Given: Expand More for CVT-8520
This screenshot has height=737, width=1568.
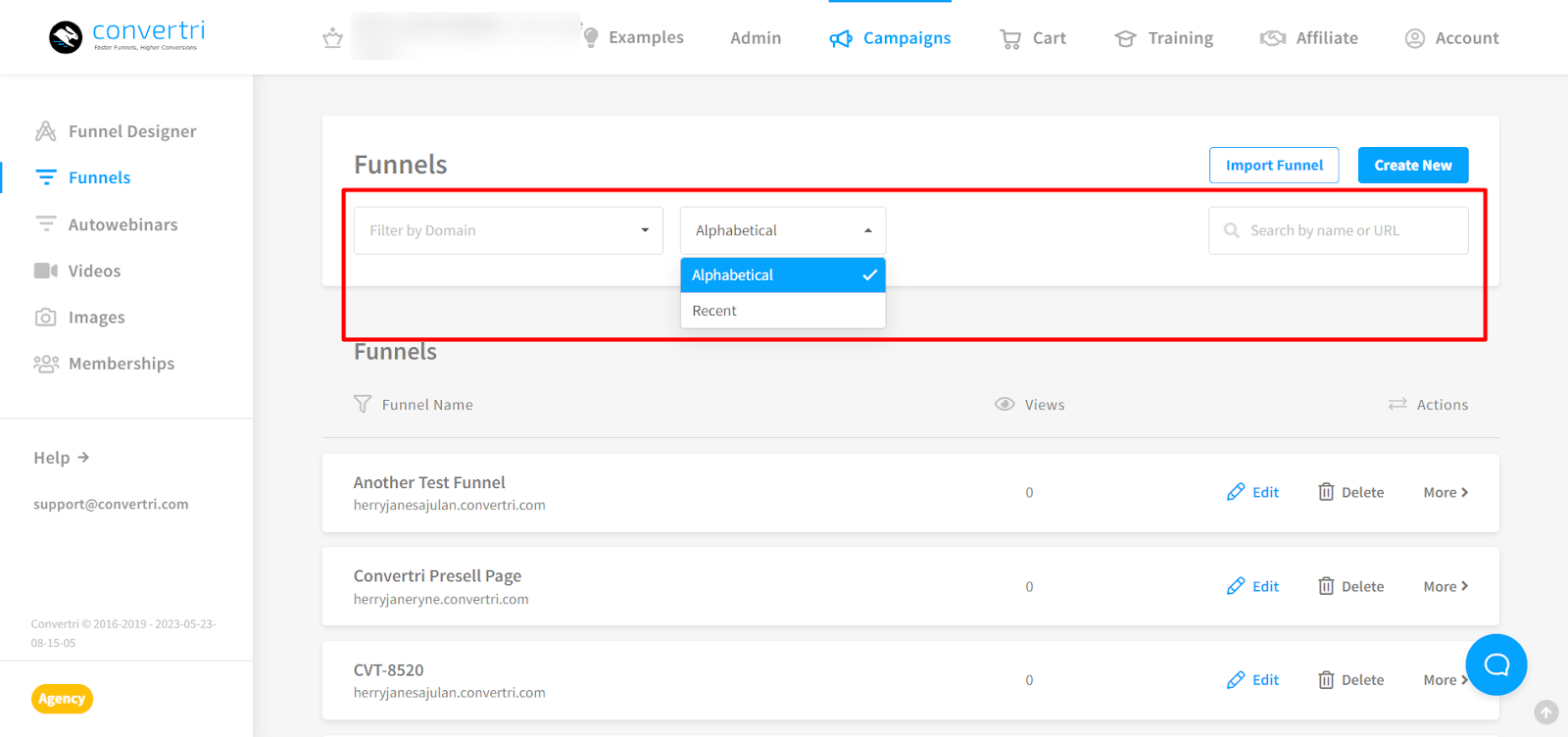Looking at the screenshot, I should [1445, 679].
